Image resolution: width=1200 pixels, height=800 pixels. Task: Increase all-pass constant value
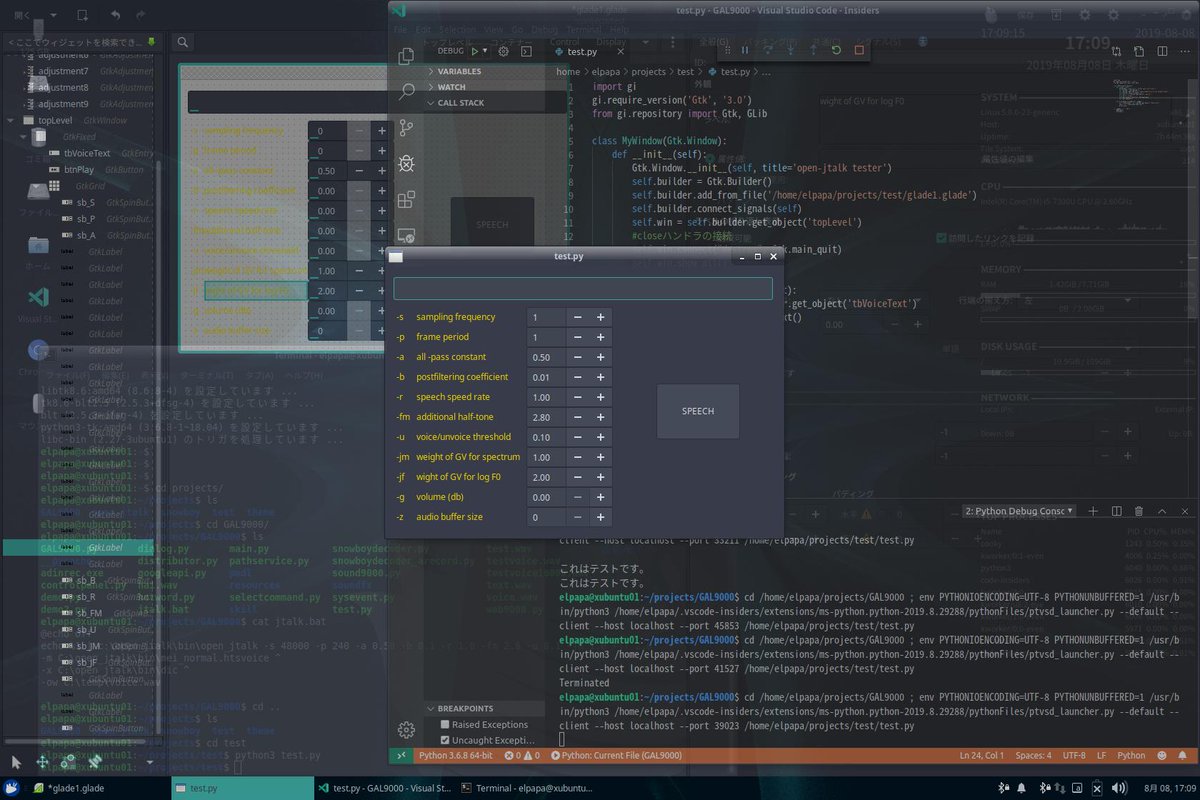pos(601,357)
